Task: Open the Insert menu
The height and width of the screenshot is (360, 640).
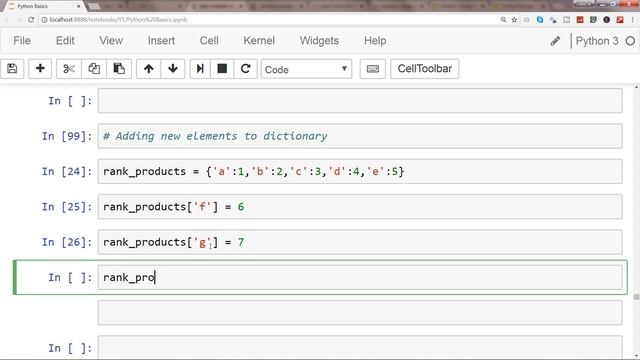Action: point(161,41)
